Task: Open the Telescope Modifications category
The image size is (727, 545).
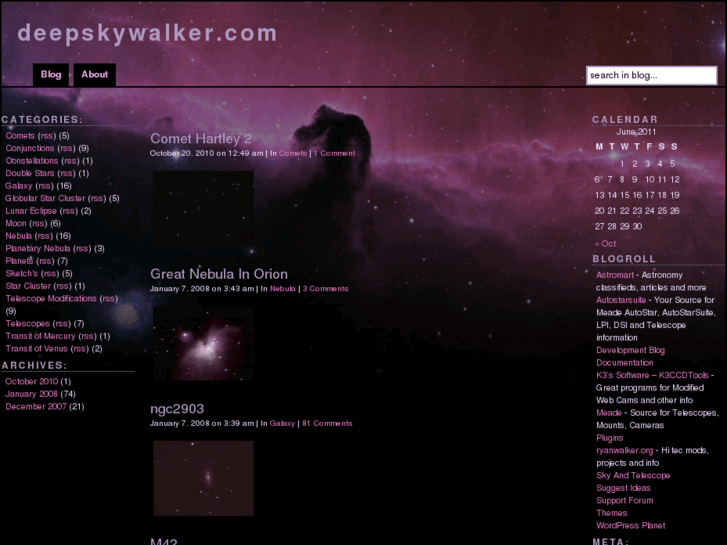Action: tap(51, 298)
